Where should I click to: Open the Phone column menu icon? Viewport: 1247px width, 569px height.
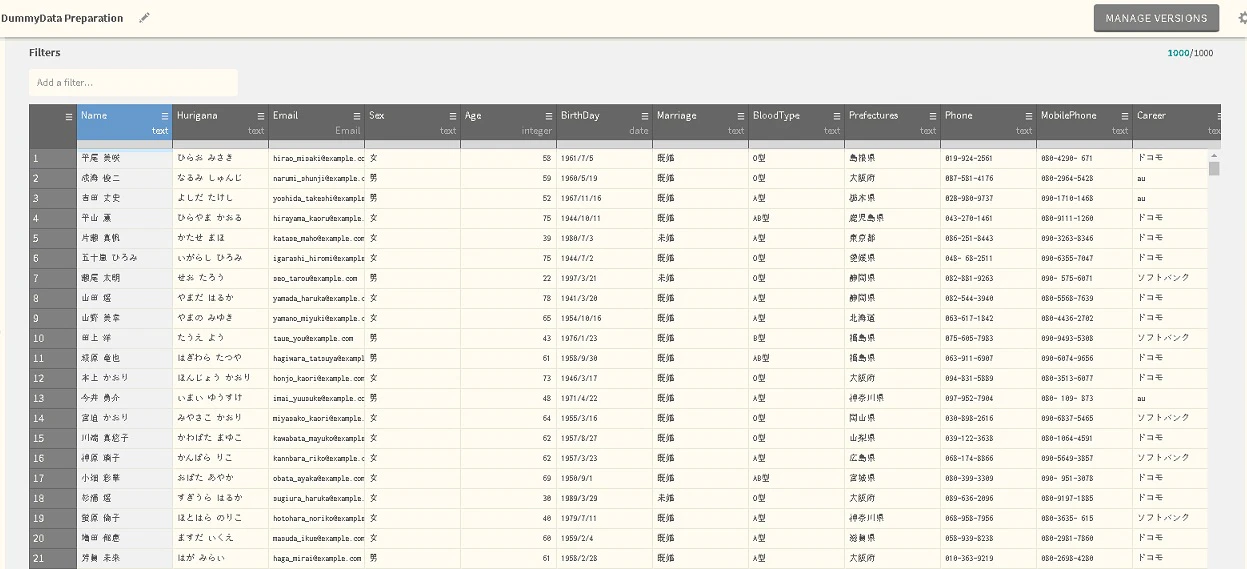1029,116
